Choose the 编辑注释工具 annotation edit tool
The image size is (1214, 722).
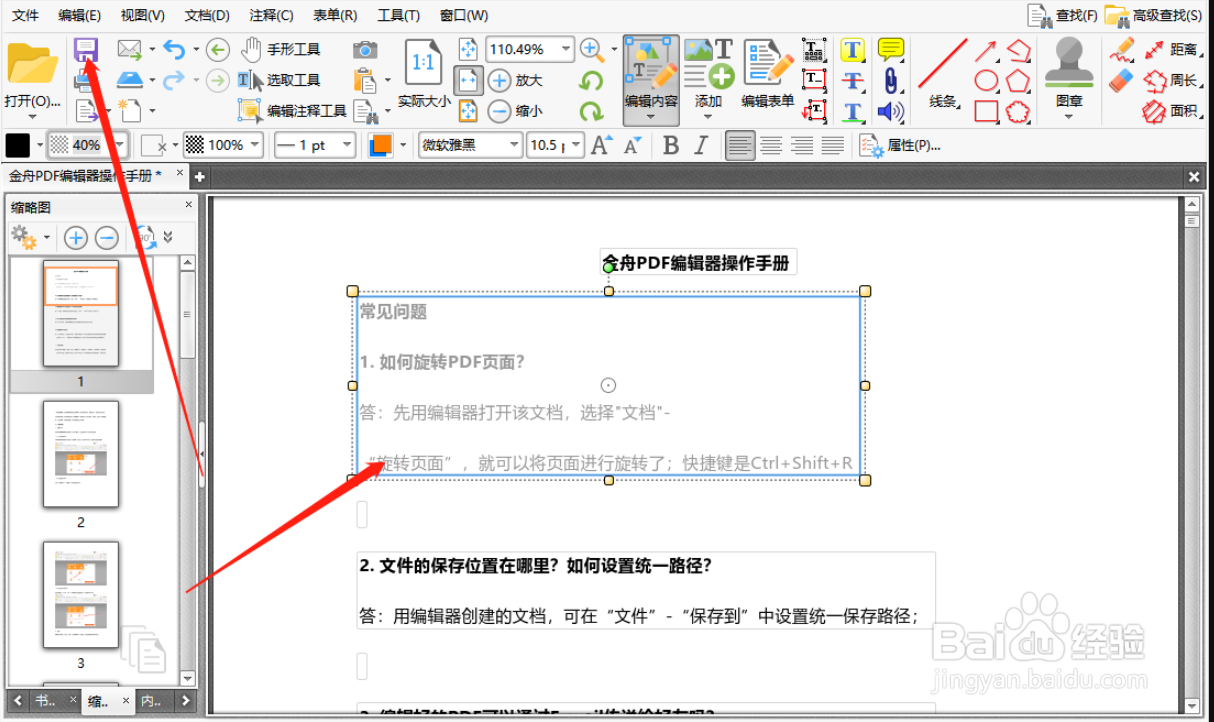pyautogui.click(x=292, y=110)
